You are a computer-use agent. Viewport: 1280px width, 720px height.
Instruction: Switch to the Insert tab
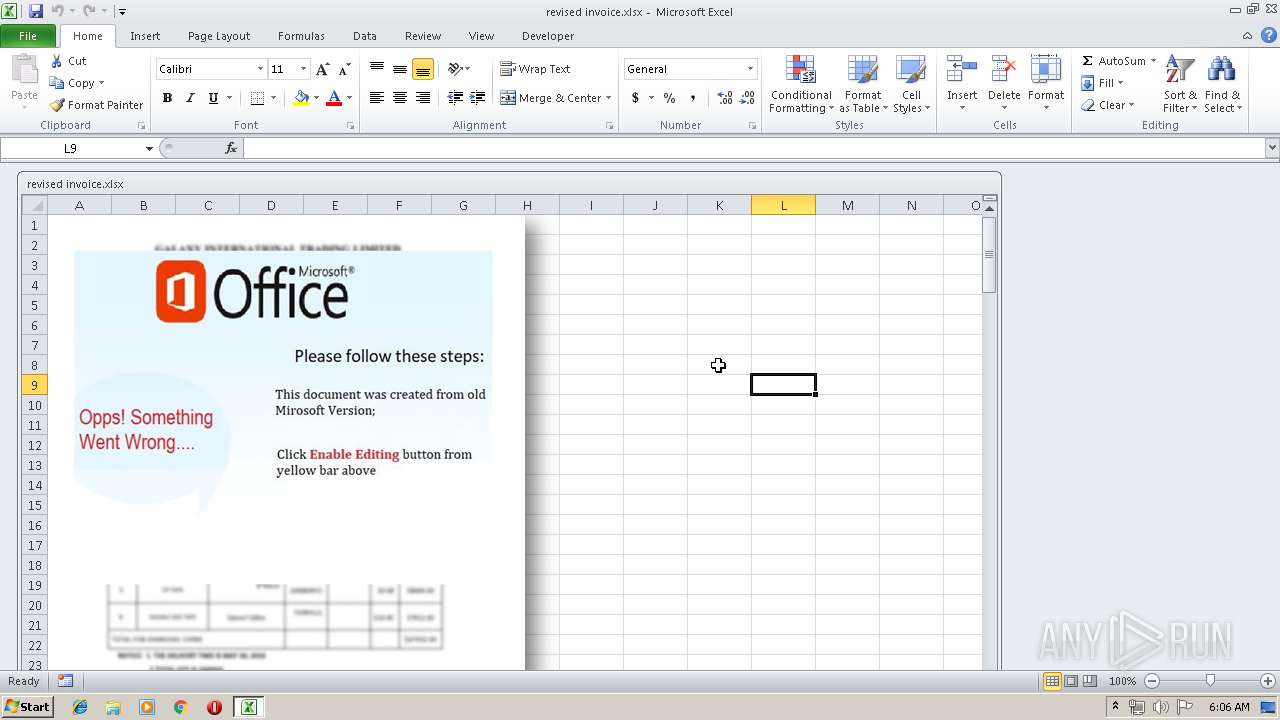[145, 36]
